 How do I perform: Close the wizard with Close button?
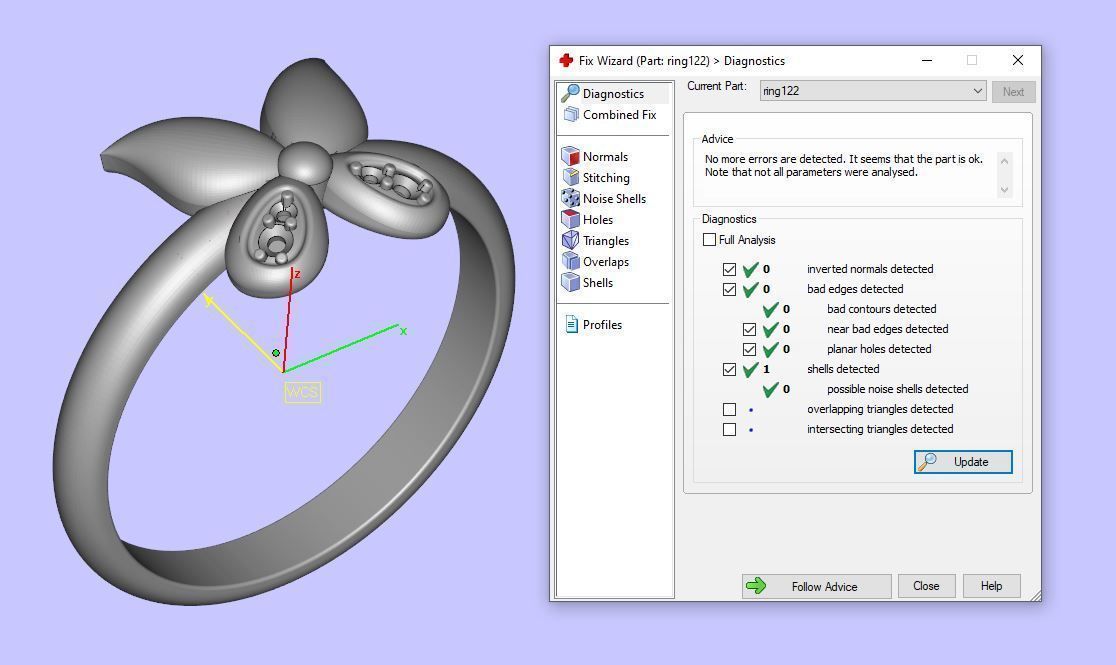pyautogui.click(x=926, y=586)
